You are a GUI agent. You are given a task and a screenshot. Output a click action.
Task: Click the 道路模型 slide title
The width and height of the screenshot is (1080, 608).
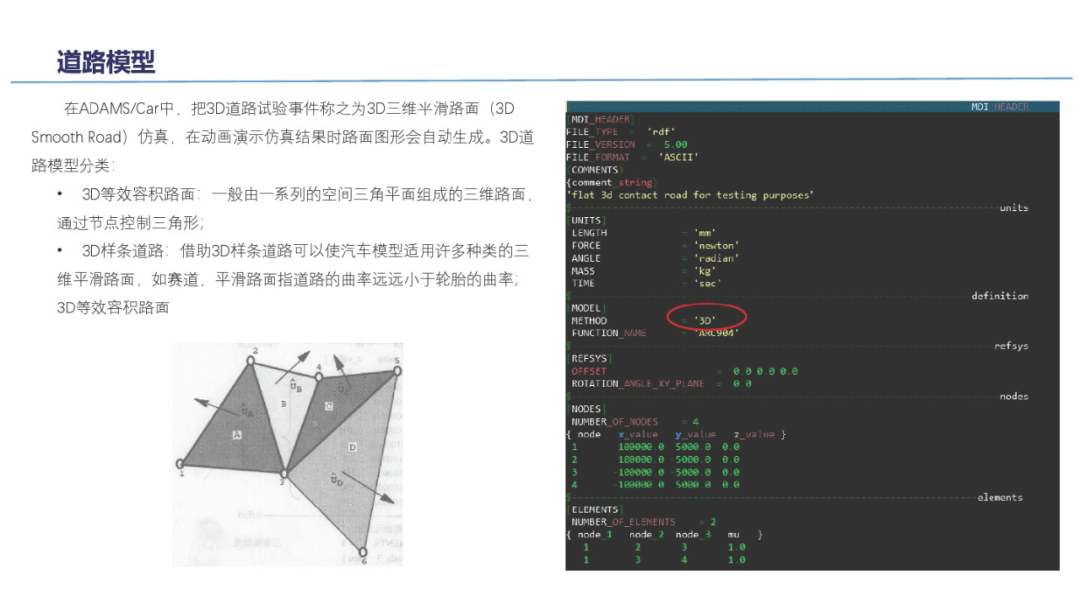pyautogui.click(x=106, y=62)
